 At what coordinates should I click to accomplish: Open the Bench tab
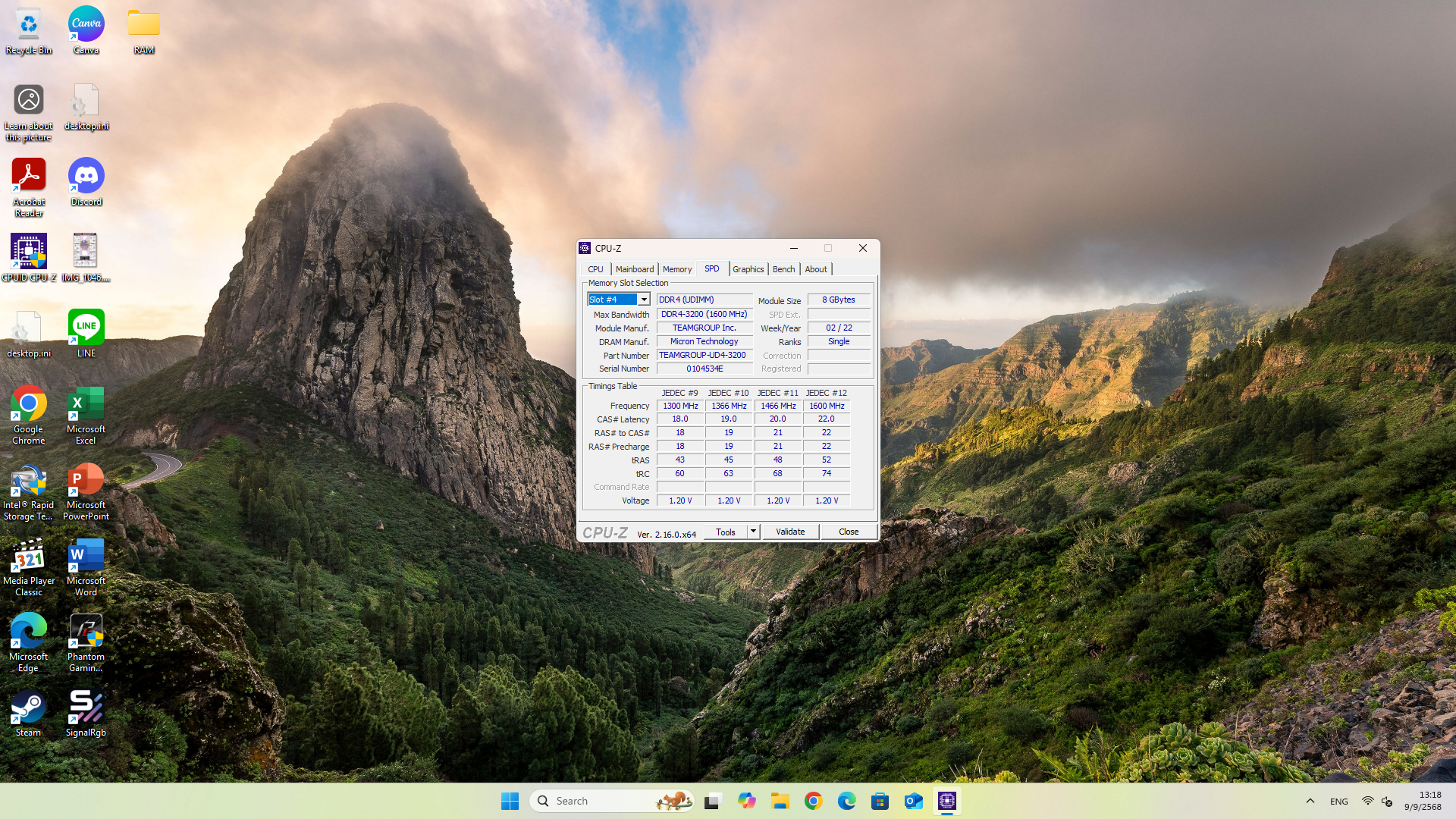click(783, 269)
